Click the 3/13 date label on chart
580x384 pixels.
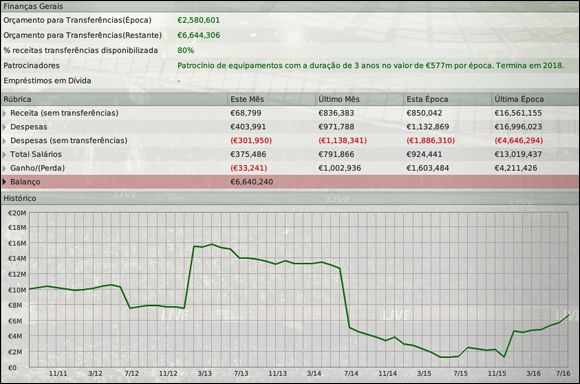(205, 373)
